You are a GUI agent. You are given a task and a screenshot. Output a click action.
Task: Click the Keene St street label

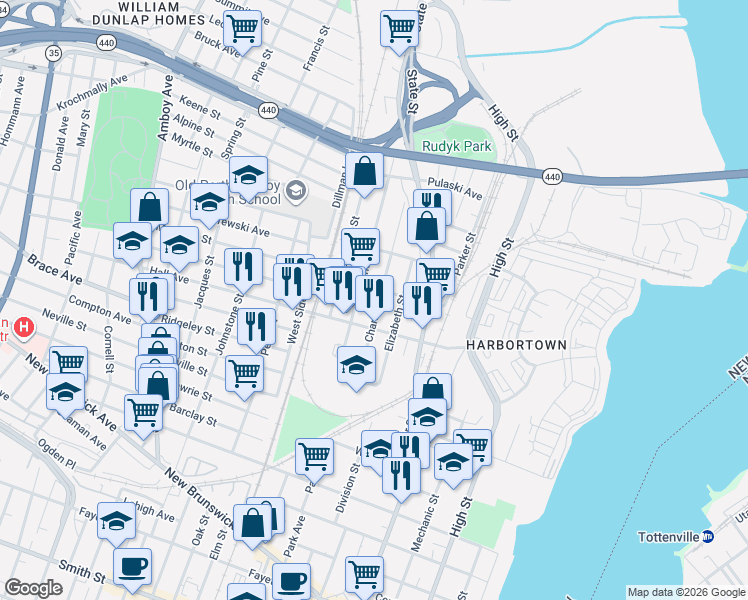pos(200,107)
